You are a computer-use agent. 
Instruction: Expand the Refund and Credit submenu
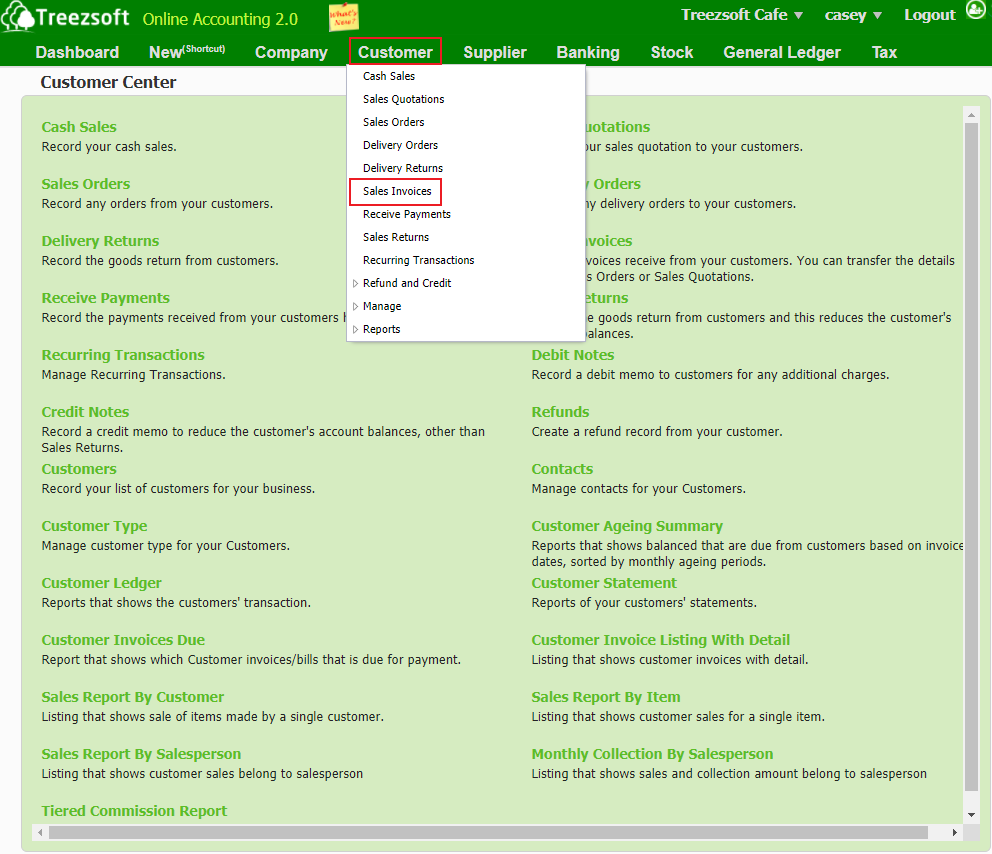[406, 283]
